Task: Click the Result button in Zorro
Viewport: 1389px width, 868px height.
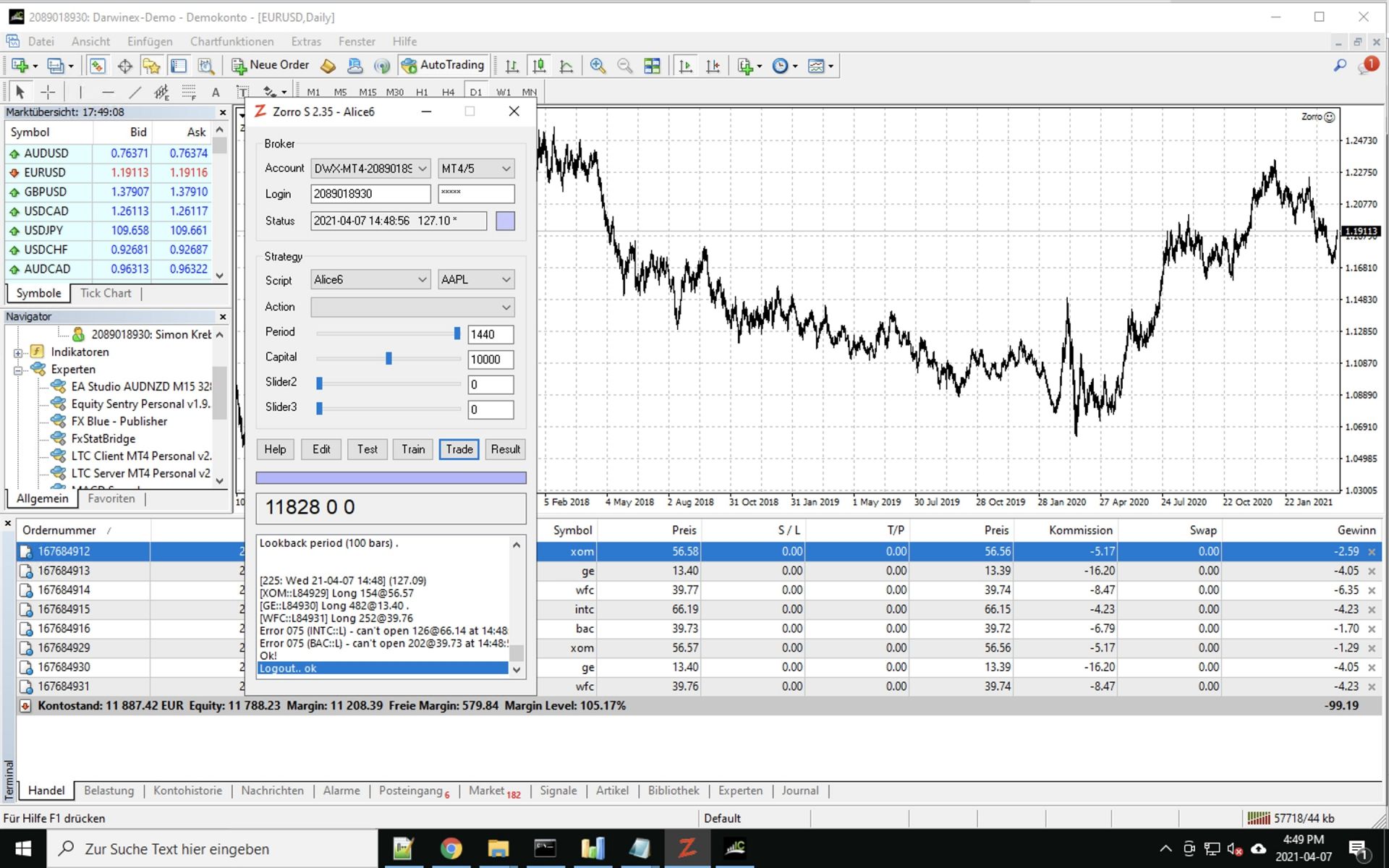Action: [x=505, y=449]
